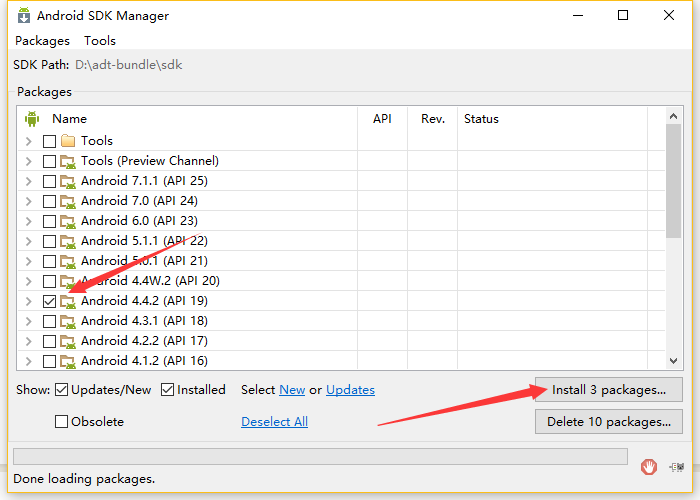Viewport: 700px width, 500px height.
Task: Check the Android 7.0 (API 24) checkbox
Action: click(x=49, y=201)
